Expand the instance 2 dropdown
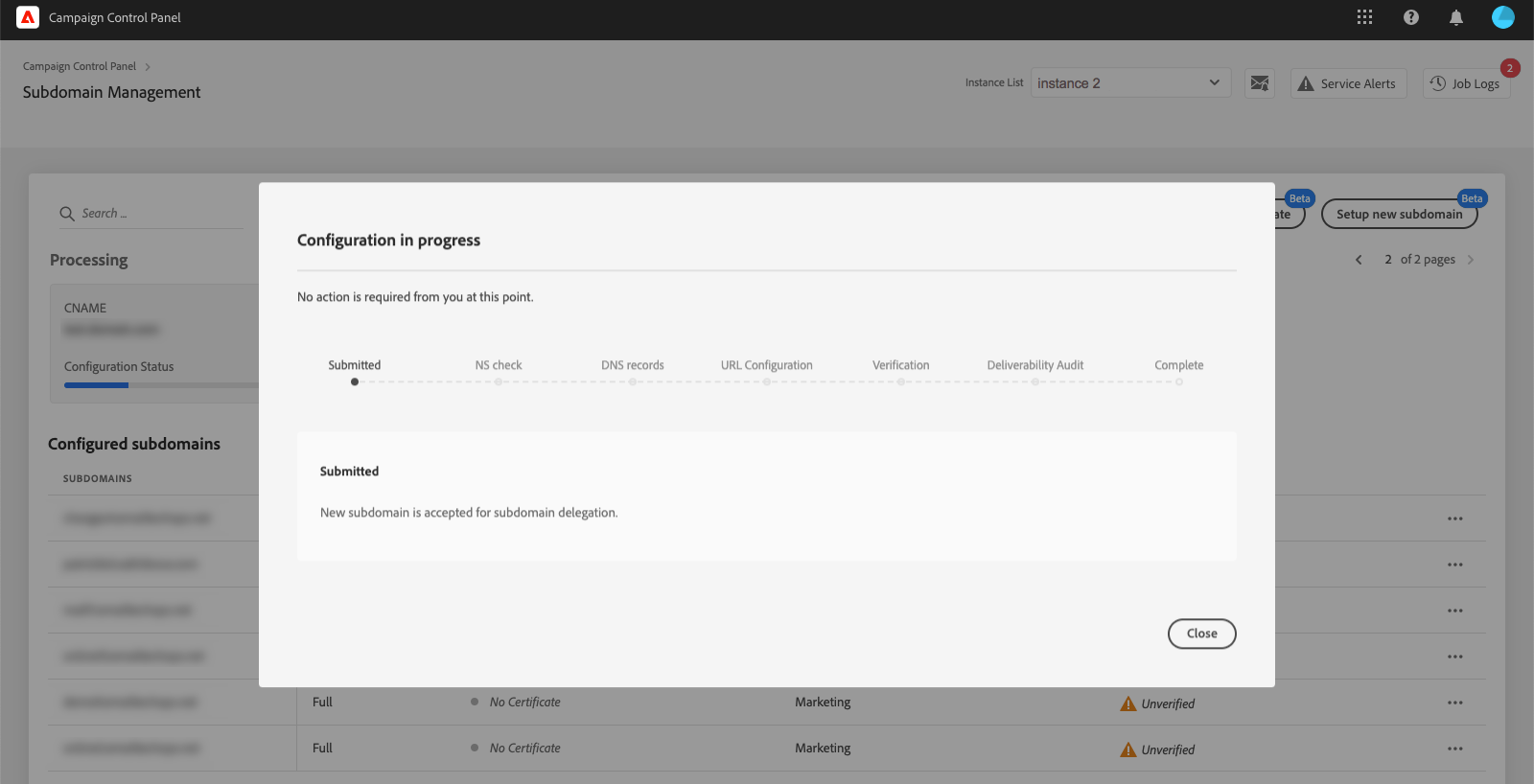The height and width of the screenshot is (784, 1534). (x=1130, y=82)
